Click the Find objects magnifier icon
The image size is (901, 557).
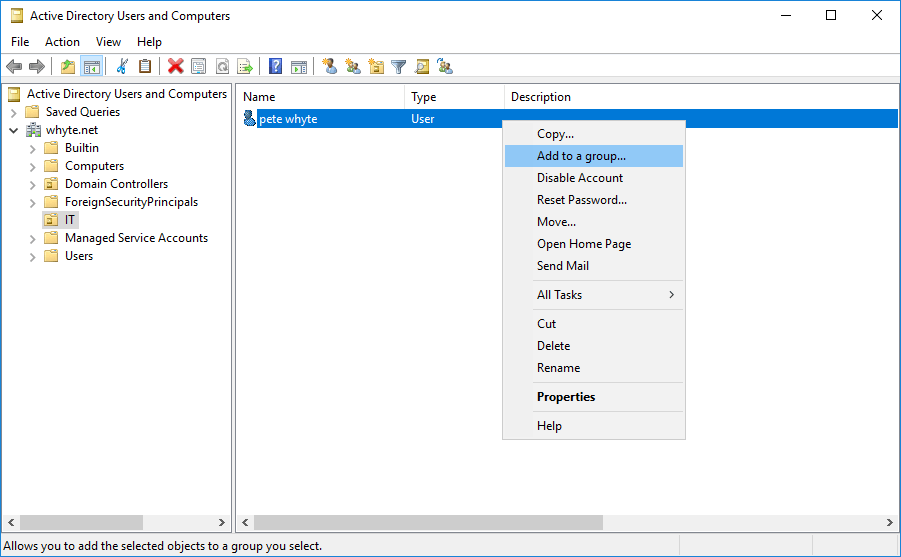[x=422, y=67]
